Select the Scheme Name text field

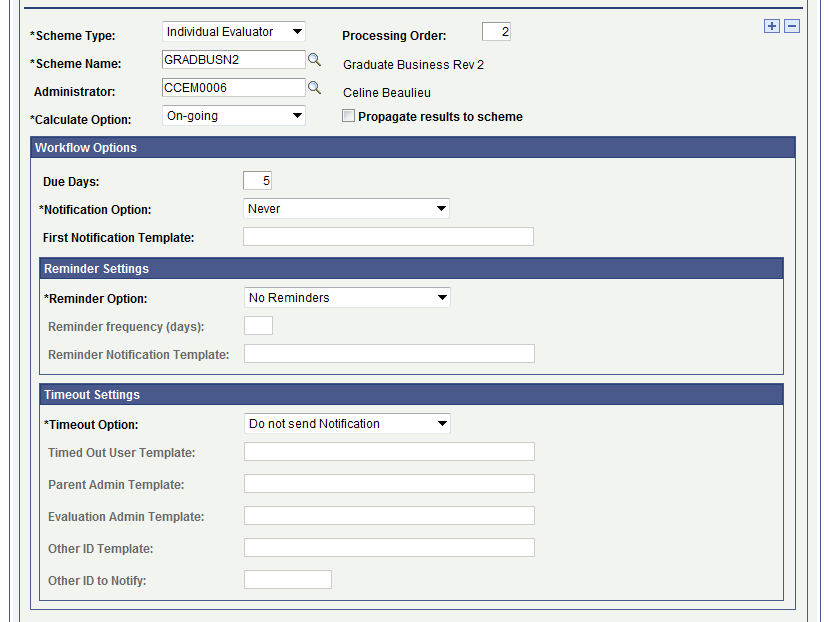coord(235,60)
